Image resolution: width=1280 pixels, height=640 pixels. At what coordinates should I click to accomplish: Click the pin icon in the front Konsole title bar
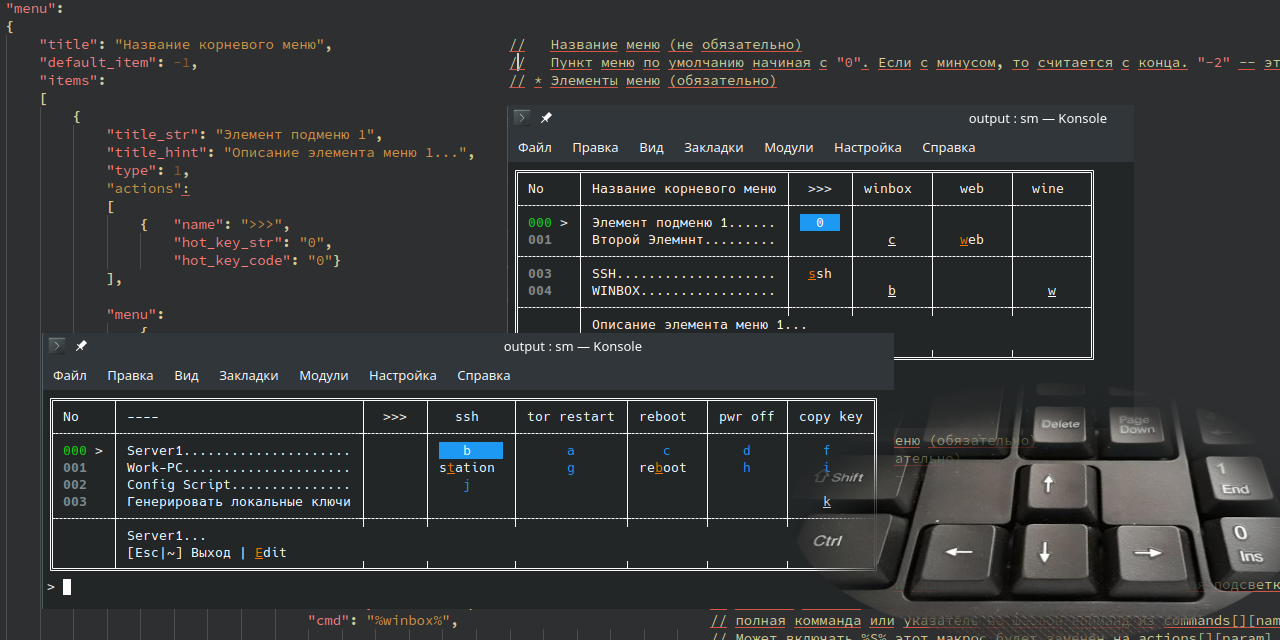coord(81,346)
